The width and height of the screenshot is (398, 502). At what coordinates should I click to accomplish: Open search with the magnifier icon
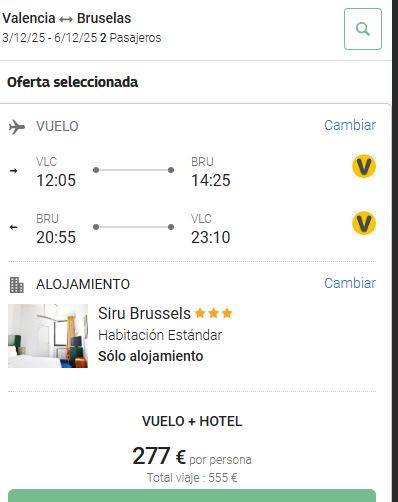click(x=363, y=29)
